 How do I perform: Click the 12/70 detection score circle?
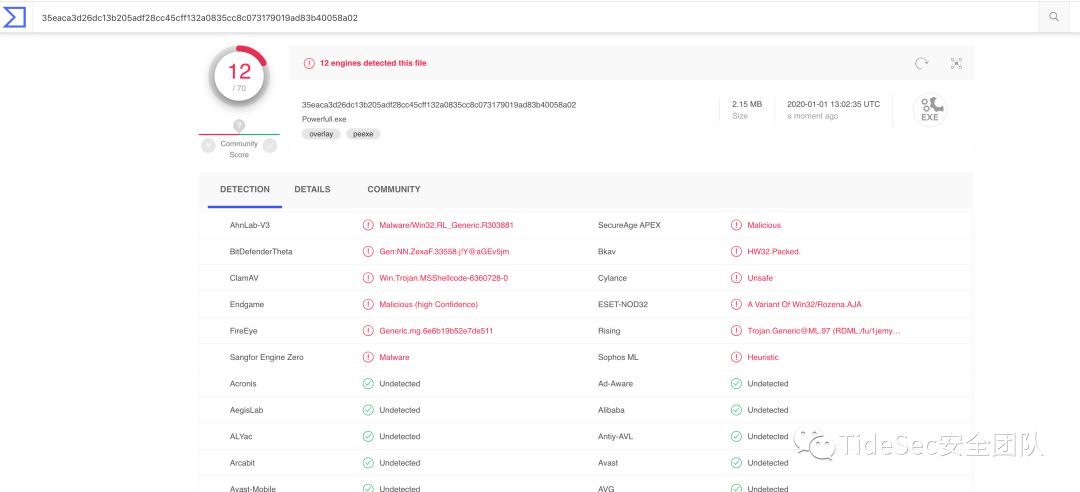point(239,76)
